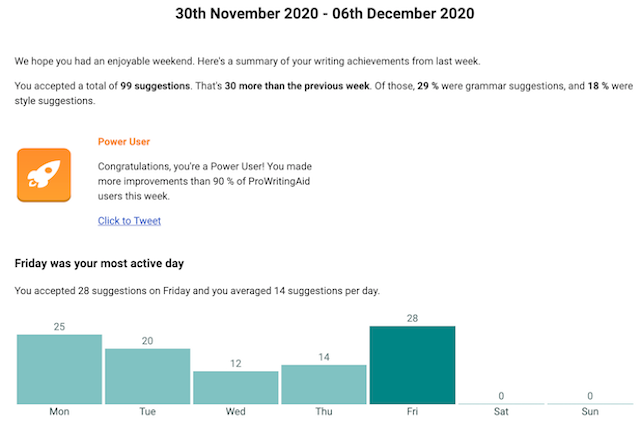Click the Wed axis label
This screenshot has height=427, width=640.
(236, 411)
